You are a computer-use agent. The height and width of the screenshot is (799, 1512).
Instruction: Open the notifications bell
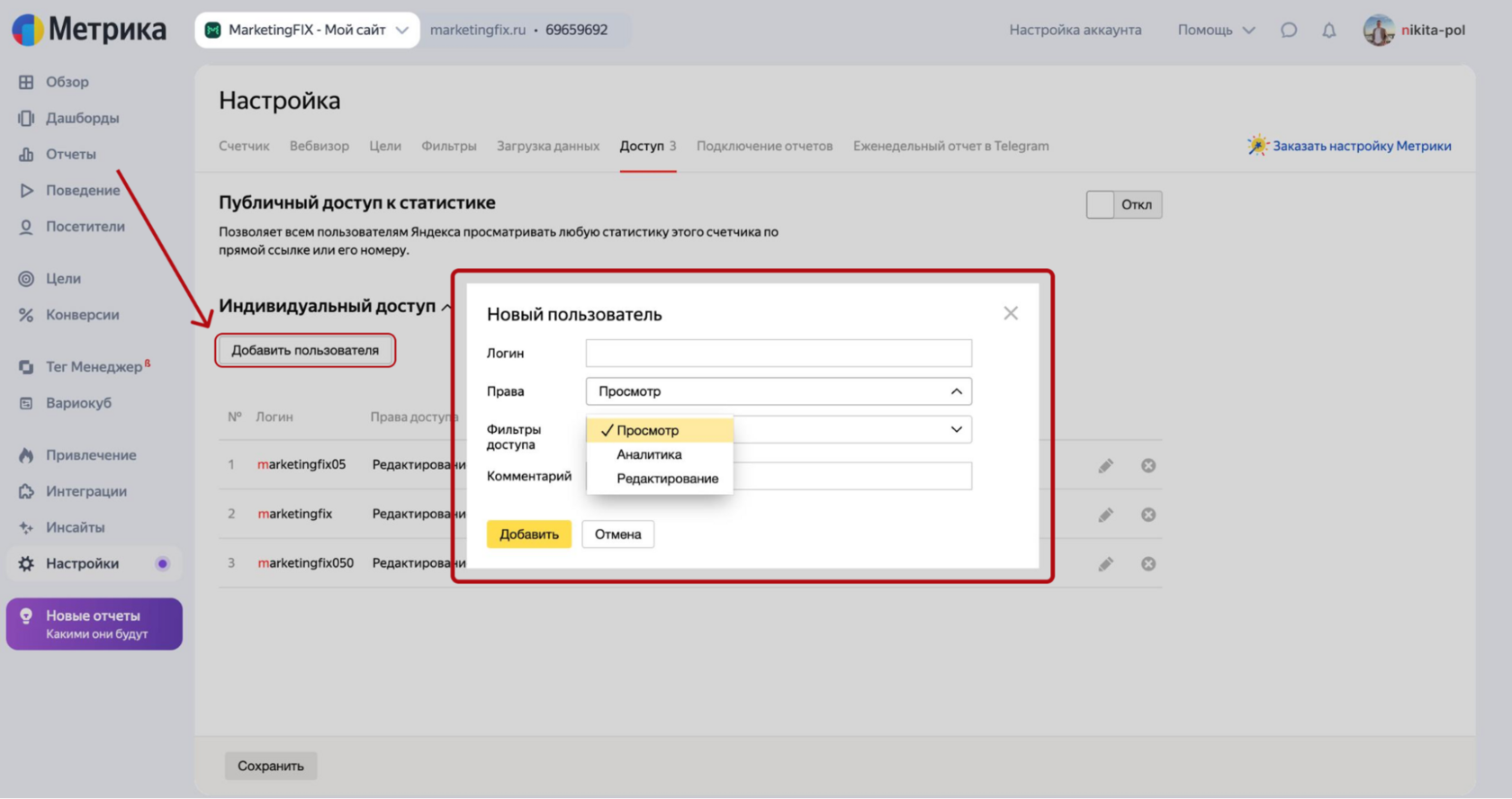point(1329,30)
